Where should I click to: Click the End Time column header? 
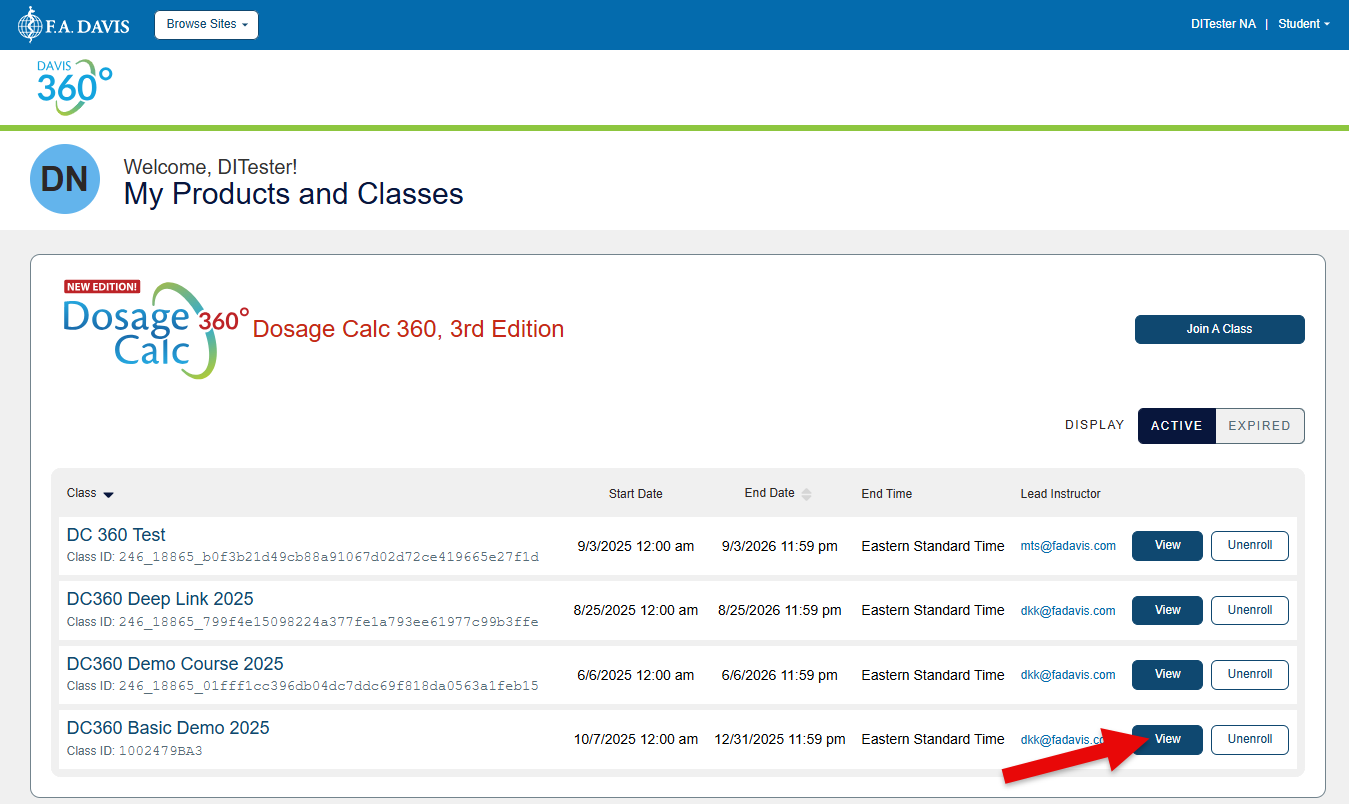tap(886, 494)
